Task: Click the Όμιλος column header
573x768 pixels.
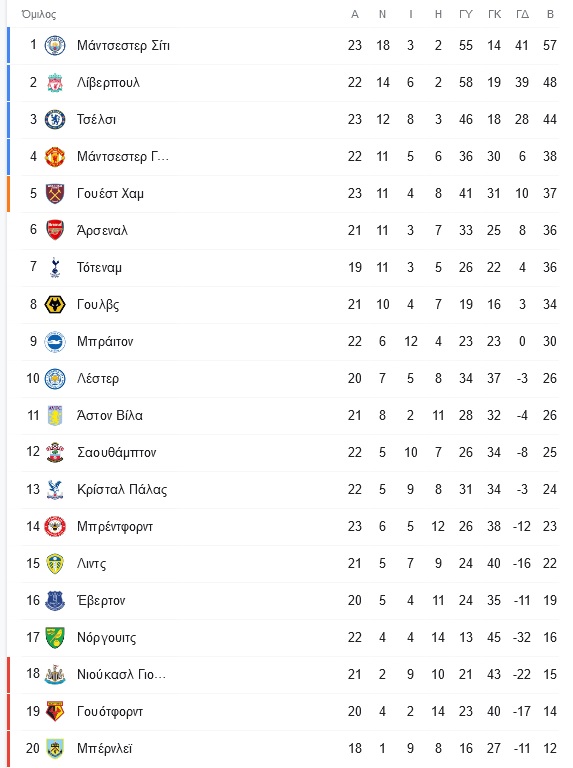Action: pyautogui.click(x=39, y=14)
